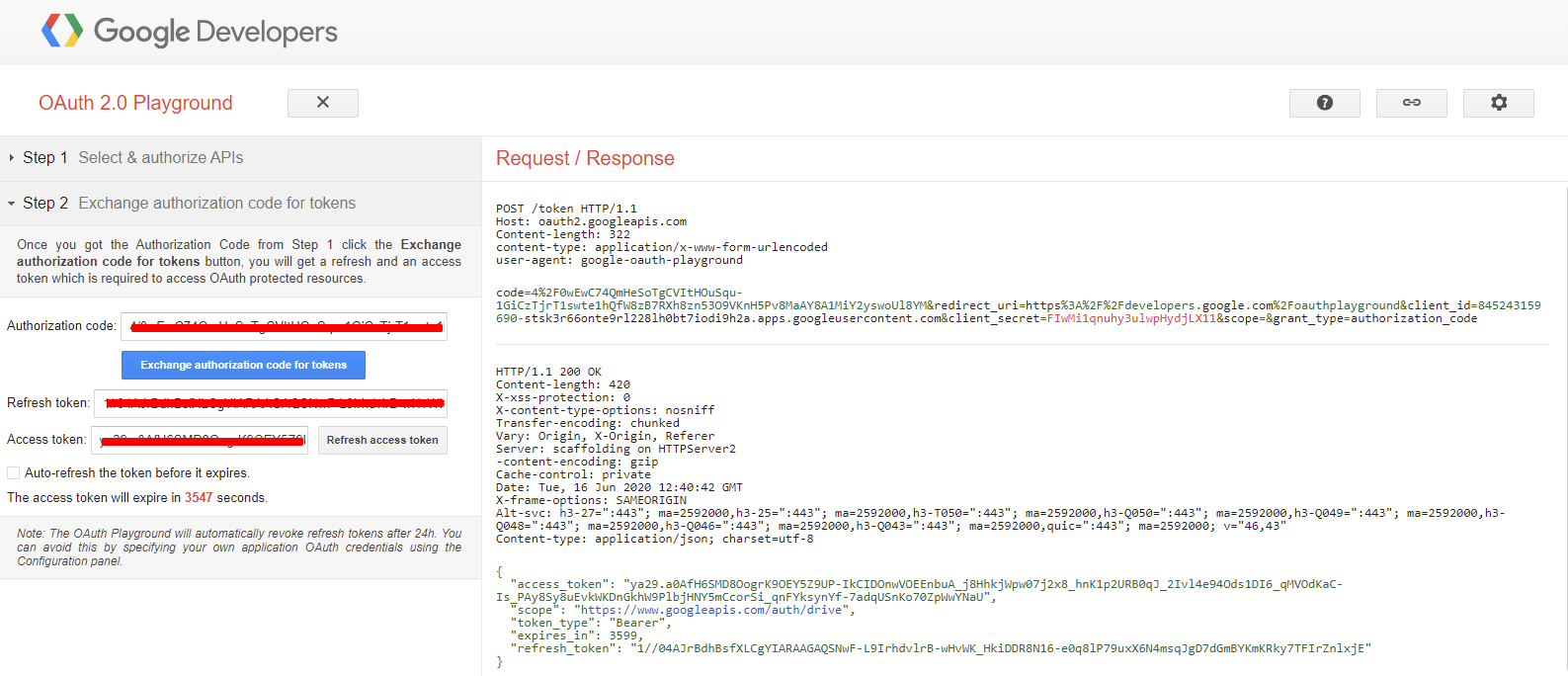The image size is (1568, 676).
Task: Click the Access token input field
Action: [x=200, y=440]
